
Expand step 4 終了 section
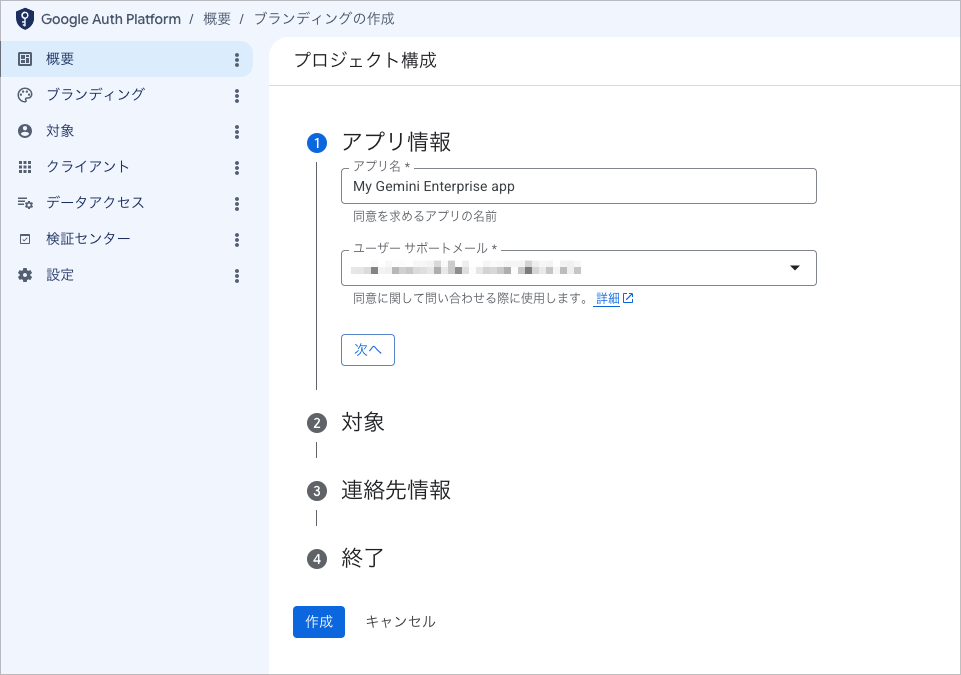346,559
